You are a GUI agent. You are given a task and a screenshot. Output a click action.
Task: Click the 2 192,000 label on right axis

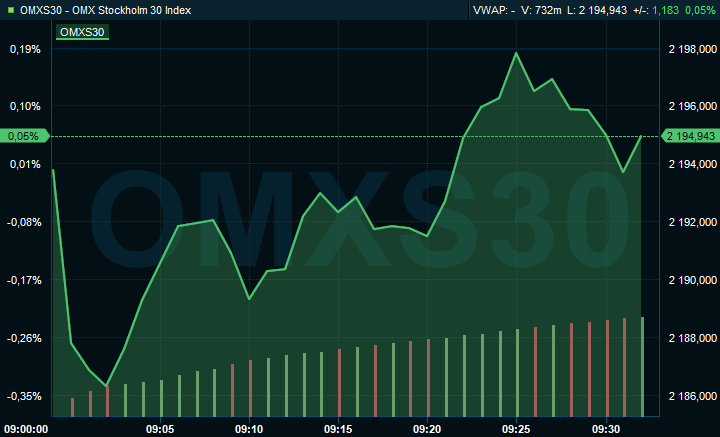pos(692,222)
